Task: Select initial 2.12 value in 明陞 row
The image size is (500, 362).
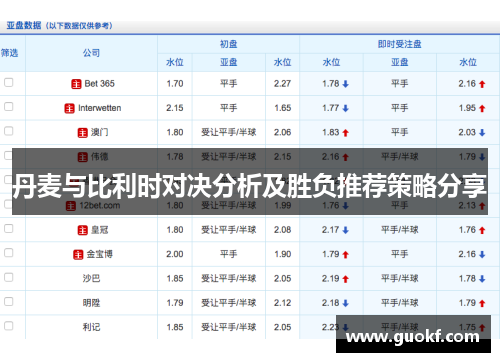Action: pyautogui.click(x=282, y=303)
